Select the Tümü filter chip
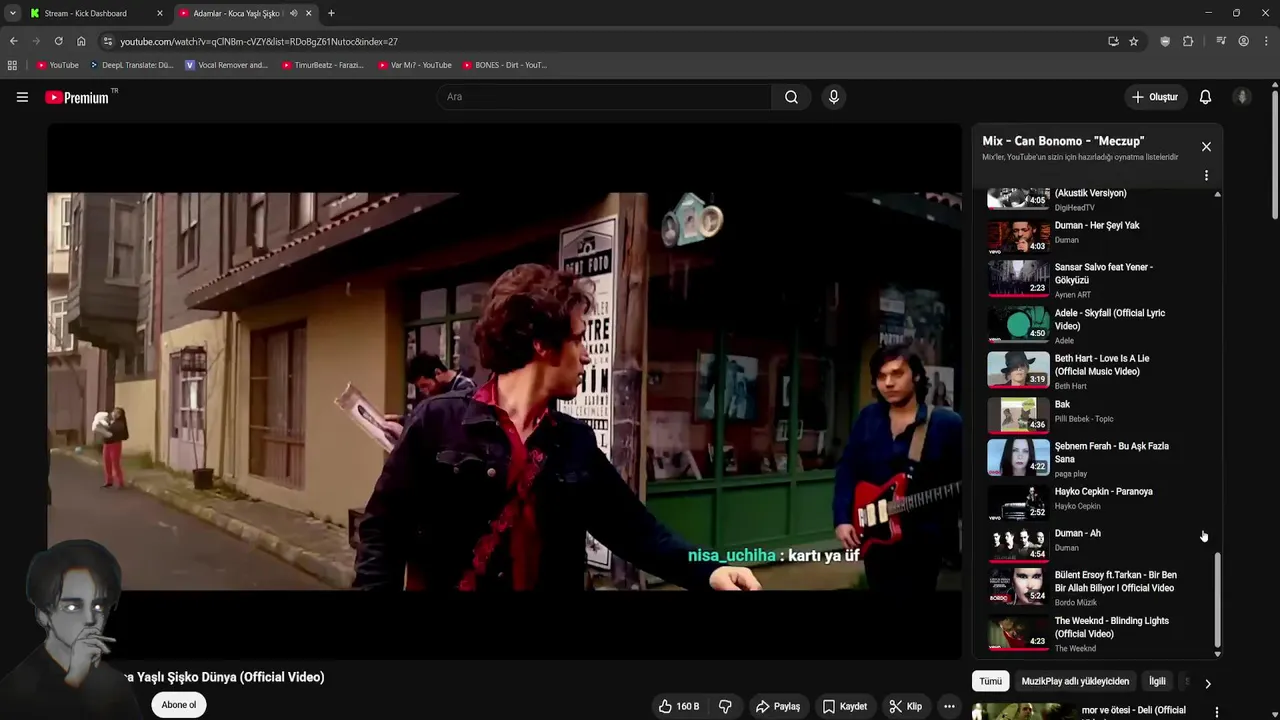The image size is (1280, 720). 990,681
